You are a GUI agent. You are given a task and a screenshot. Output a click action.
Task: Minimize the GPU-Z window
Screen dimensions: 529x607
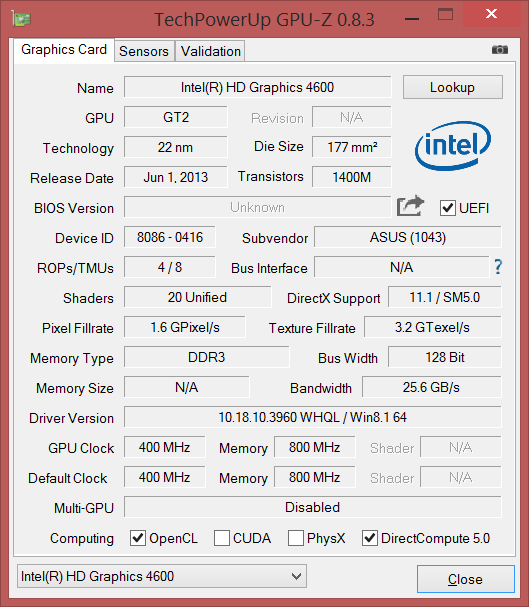click(412, 19)
